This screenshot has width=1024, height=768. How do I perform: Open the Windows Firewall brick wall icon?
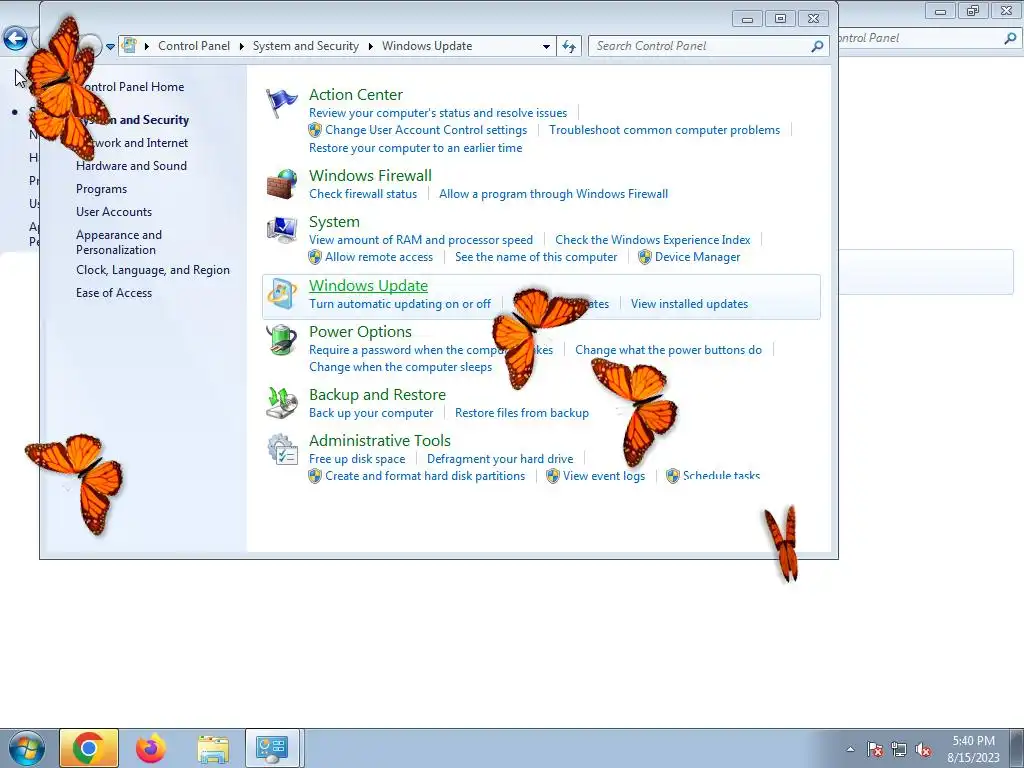click(282, 184)
